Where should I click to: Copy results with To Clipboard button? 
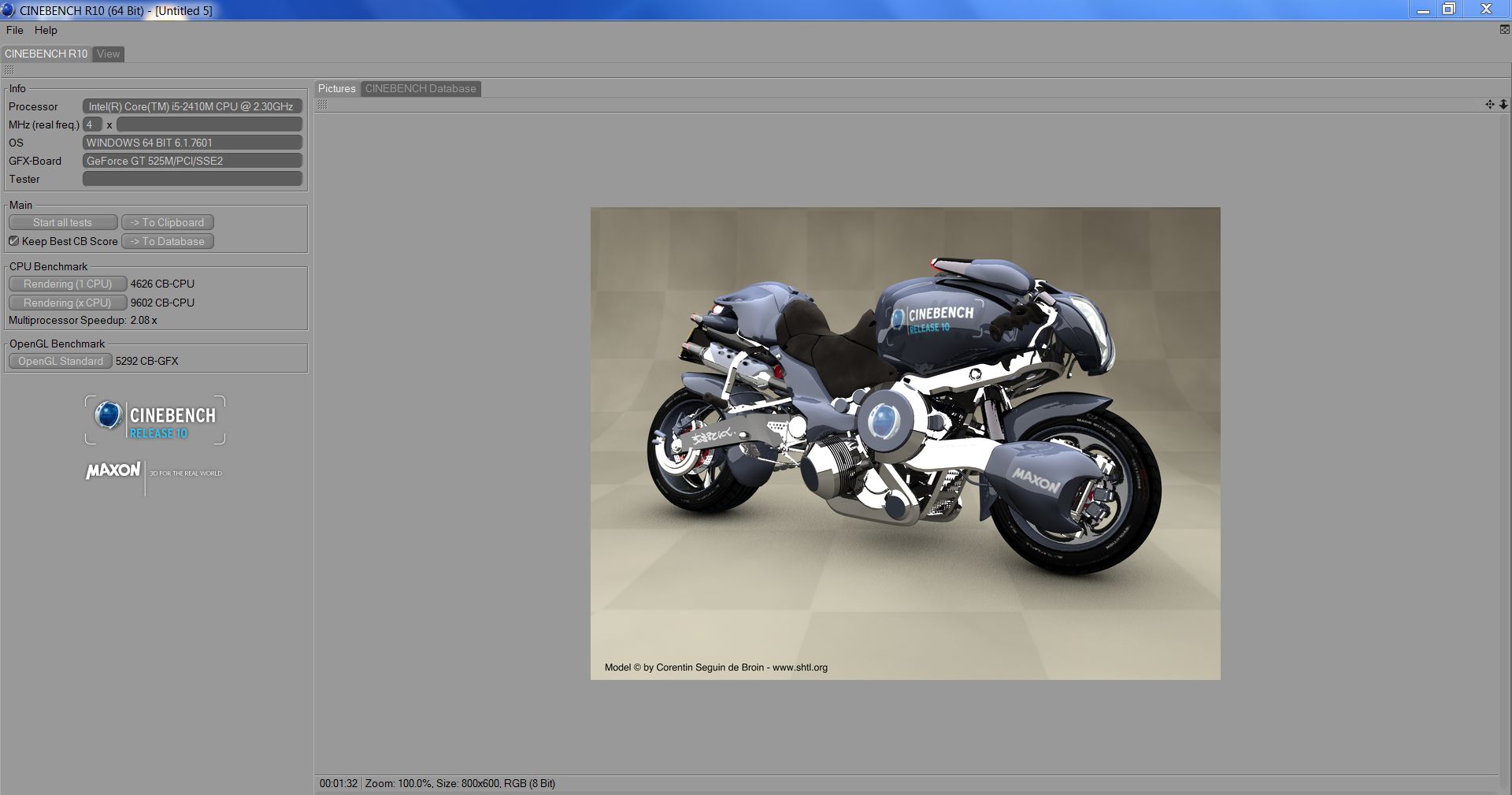[168, 222]
